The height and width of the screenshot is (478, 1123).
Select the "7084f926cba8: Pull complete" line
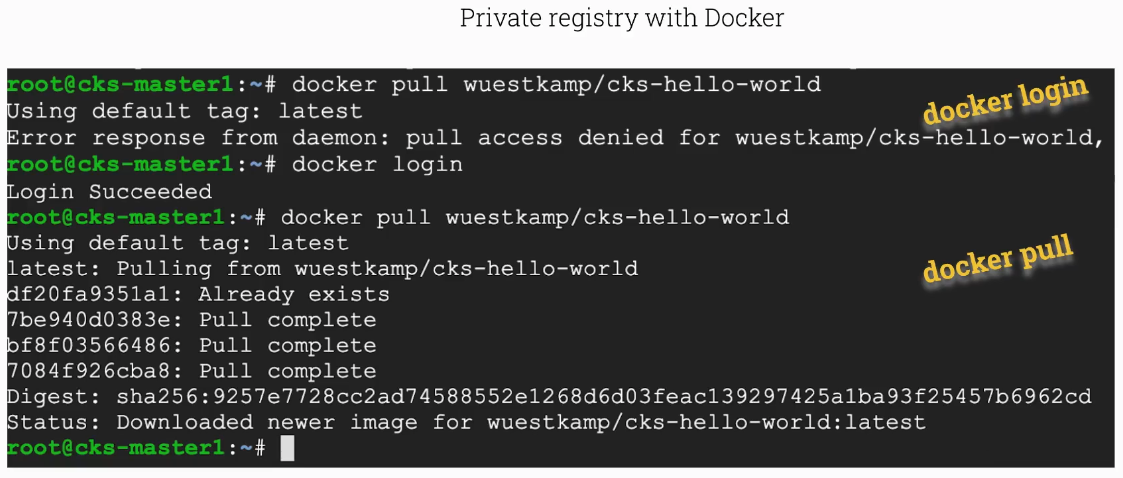tap(191, 372)
